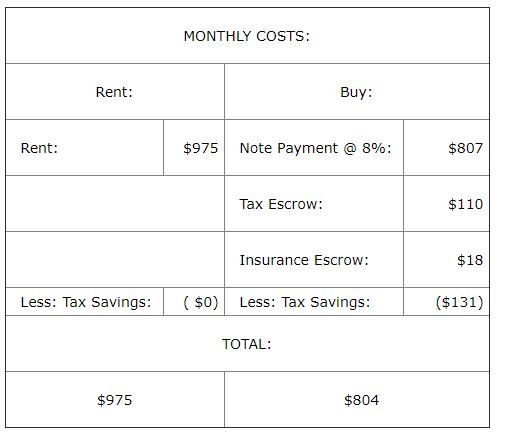Click the empty cell beside Tax Escrow
Image resolution: width=528 pixels, height=433 pixels.
point(115,204)
